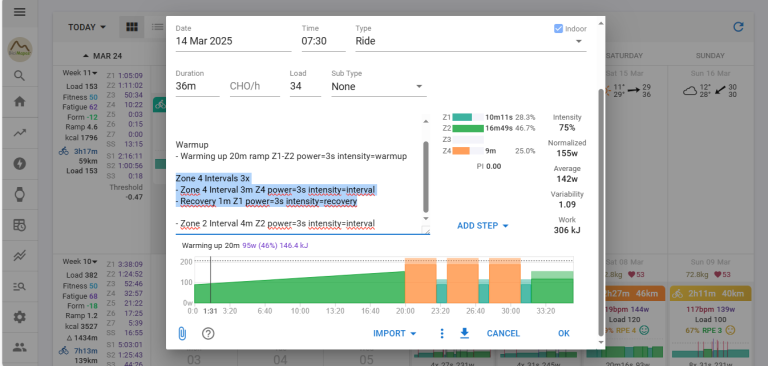This screenshot has width=768, height=366.
Task: Open the help question mark icon
Action: coord(208,334)
